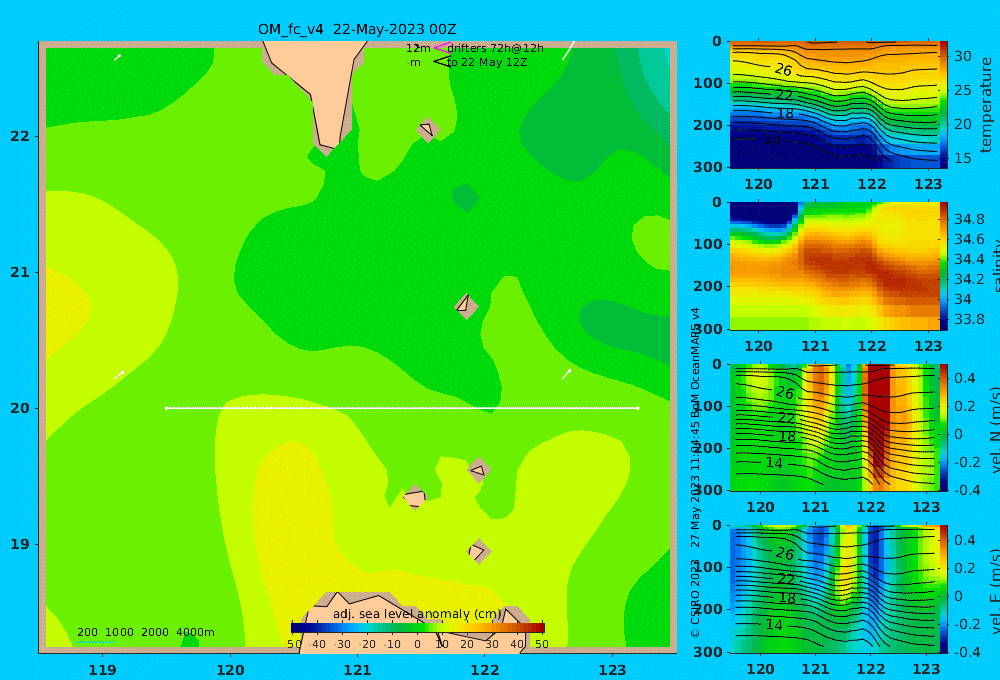Click the 34.8 tick on the salinity color bar

click(969, 219)
